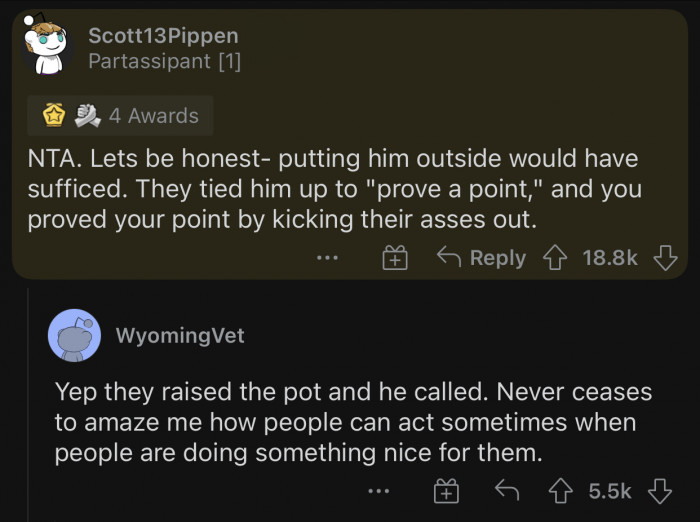Give award to WyomingVet's comment
Screen dimensions: 700x522
(445, 491)
